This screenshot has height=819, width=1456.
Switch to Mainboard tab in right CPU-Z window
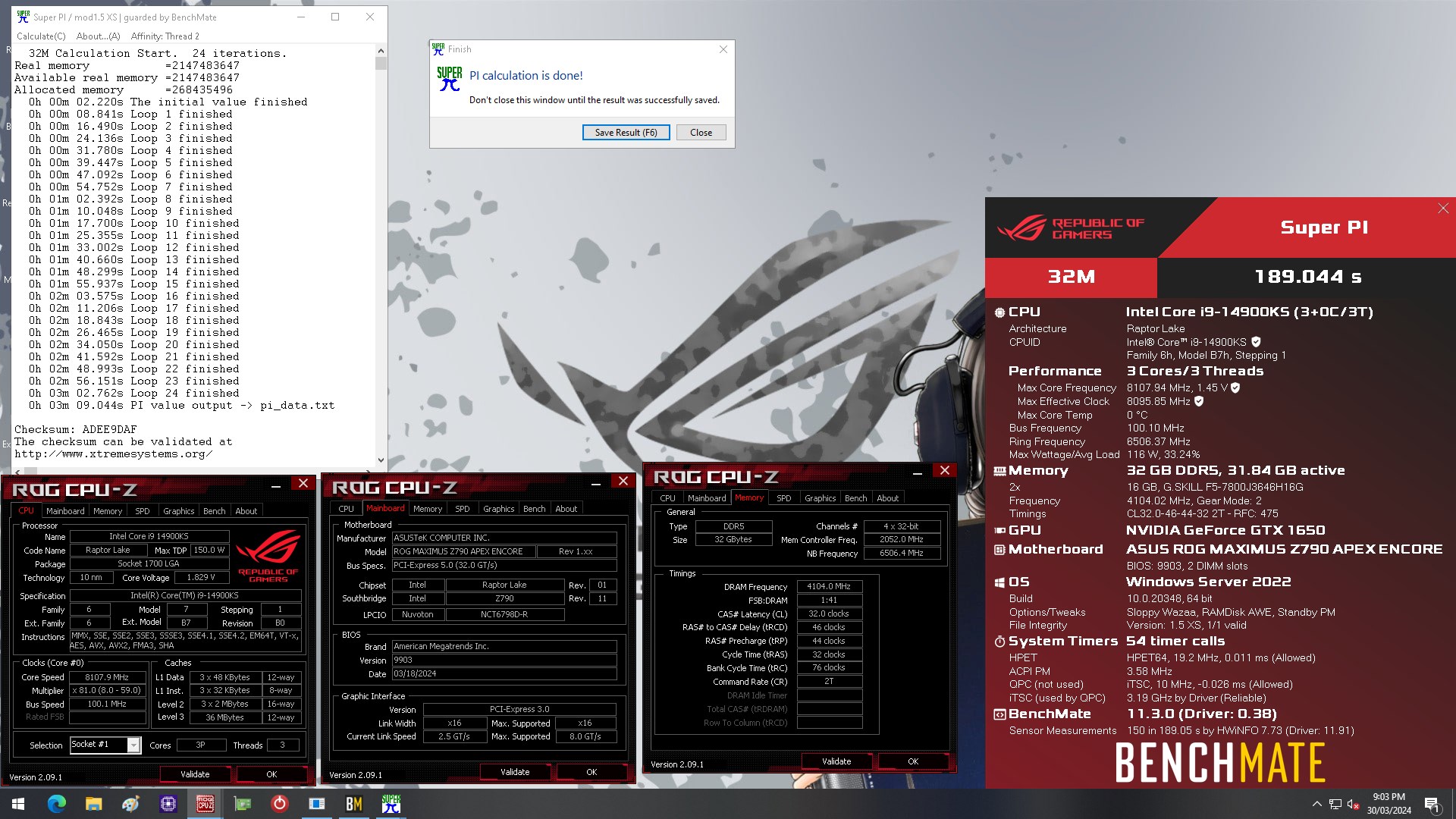tap(707, 498)
